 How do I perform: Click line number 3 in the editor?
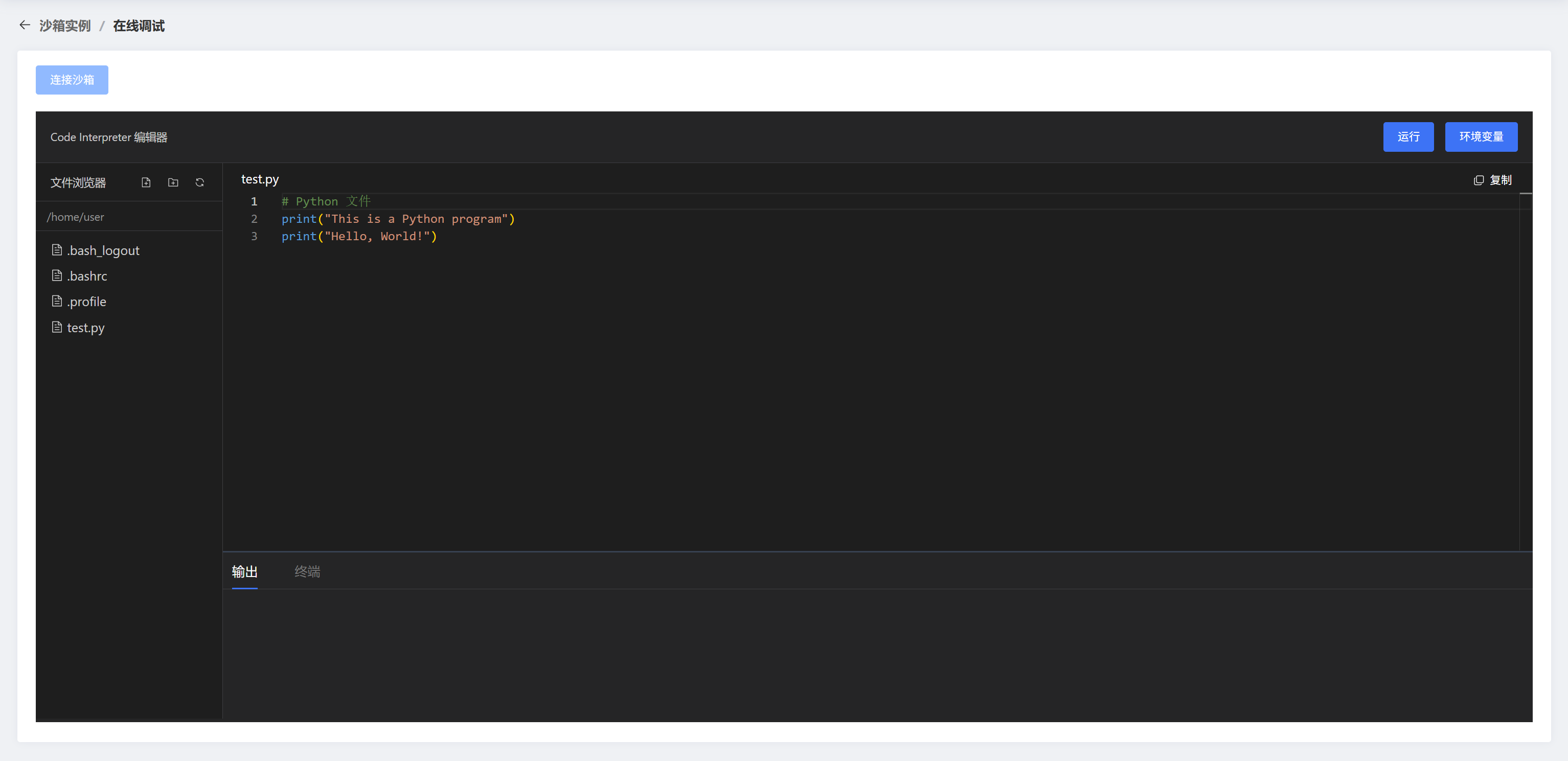click(255, 236)
